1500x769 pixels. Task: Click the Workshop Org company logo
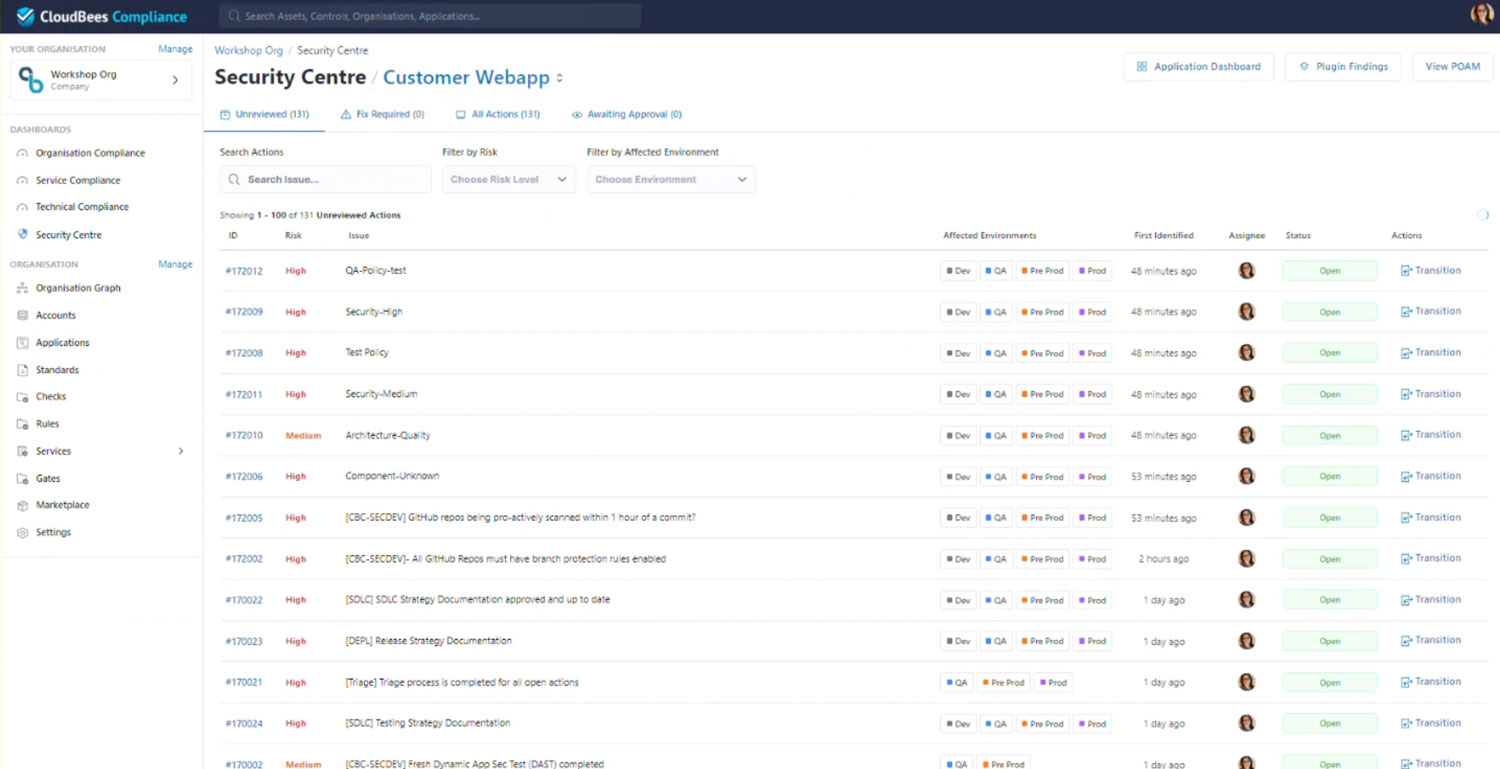click(31, 80)
